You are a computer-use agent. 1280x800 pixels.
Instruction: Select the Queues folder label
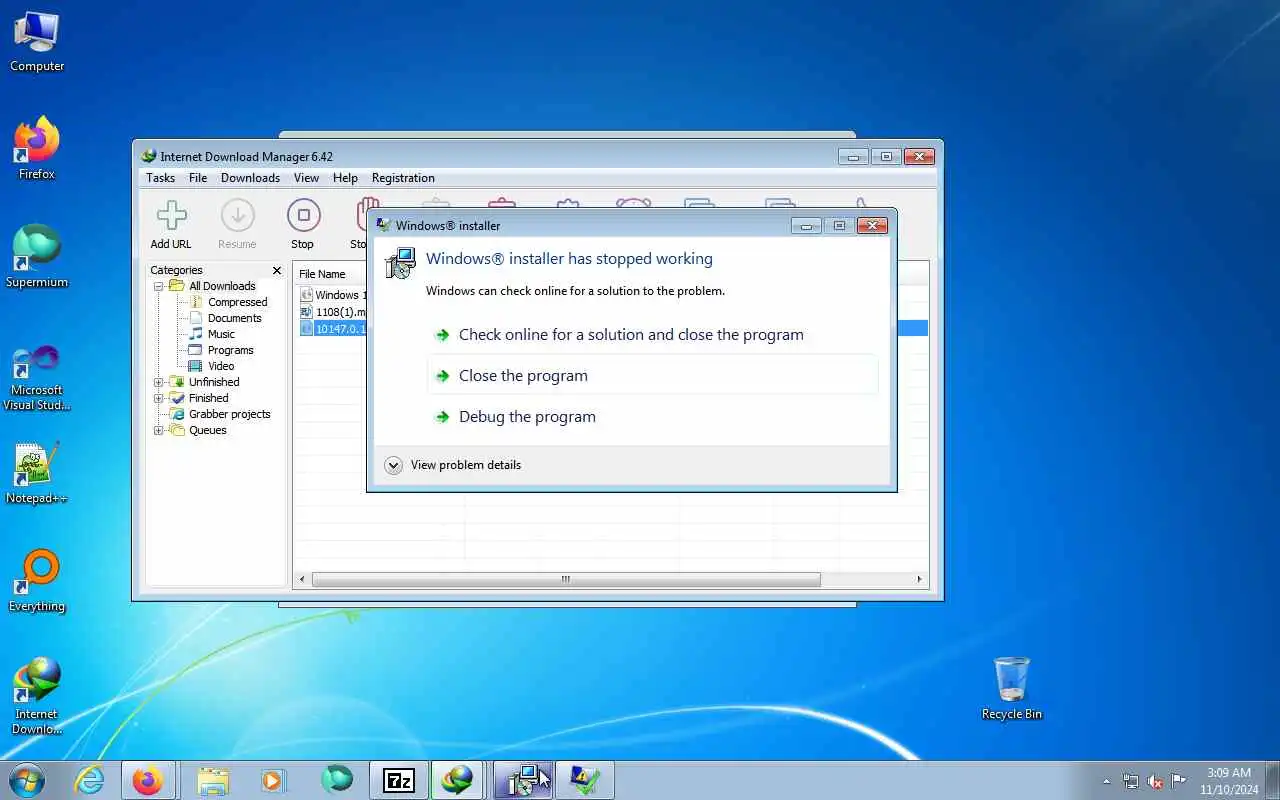[x=207, y=430]
